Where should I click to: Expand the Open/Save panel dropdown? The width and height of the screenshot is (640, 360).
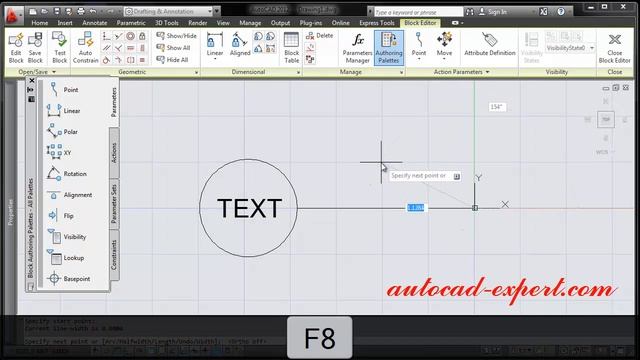pyautogui.click(x=54, y=72)
